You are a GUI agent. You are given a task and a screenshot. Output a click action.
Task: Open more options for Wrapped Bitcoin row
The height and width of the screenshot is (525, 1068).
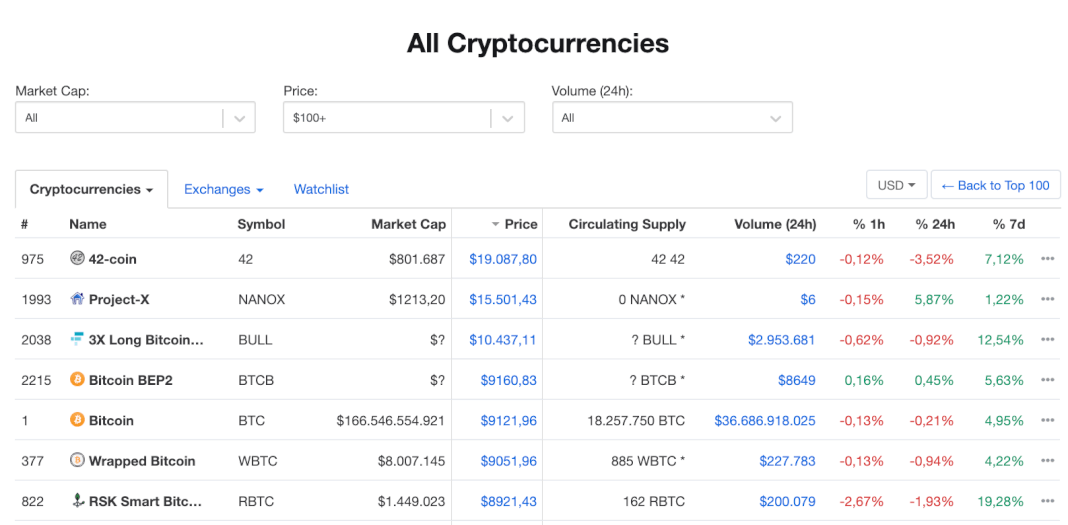coord(1048,461)
